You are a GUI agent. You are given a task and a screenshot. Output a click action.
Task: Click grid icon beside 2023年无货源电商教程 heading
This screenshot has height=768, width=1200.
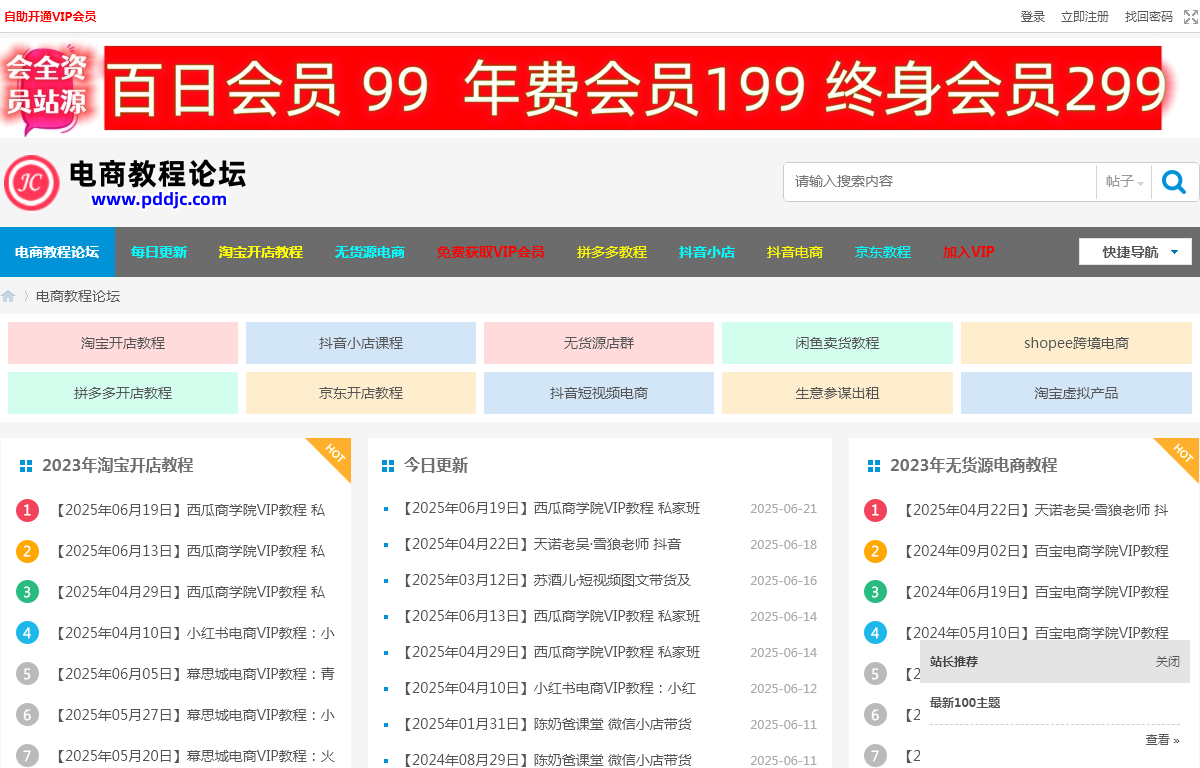pos(874,466)
